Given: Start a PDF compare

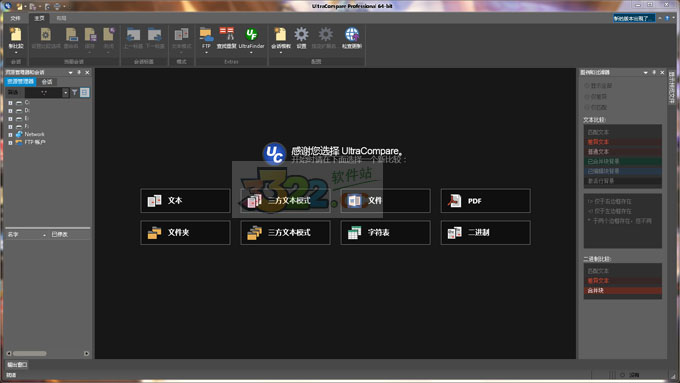Looking at the screenshot, I should coord(485,200).
